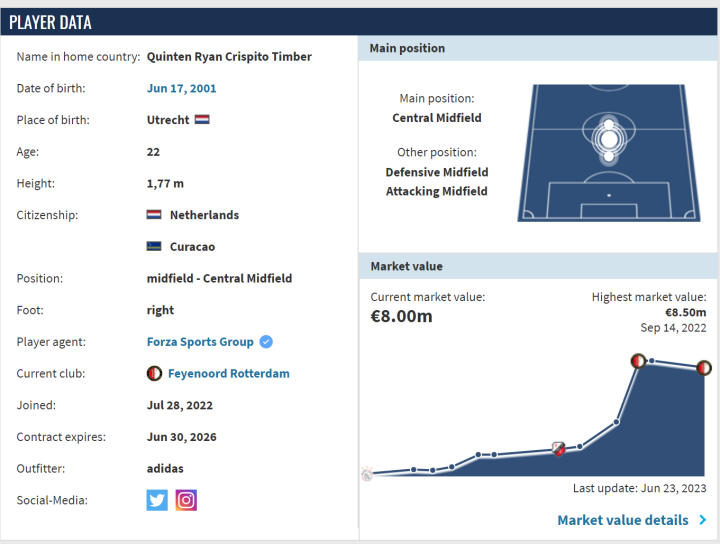Click the €8.00m current market value
This screenshot has width=720, height=544.
coord(401,317)
